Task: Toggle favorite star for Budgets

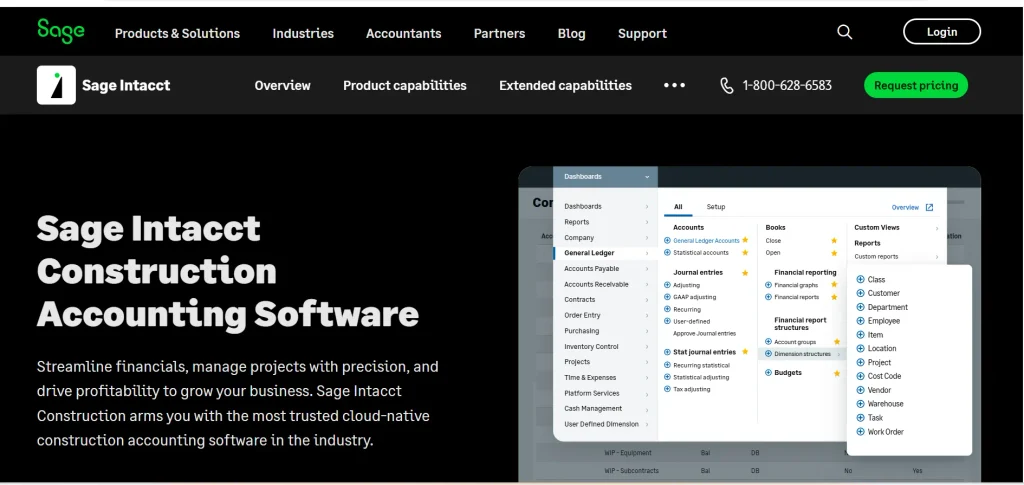Action: point(837,373)
